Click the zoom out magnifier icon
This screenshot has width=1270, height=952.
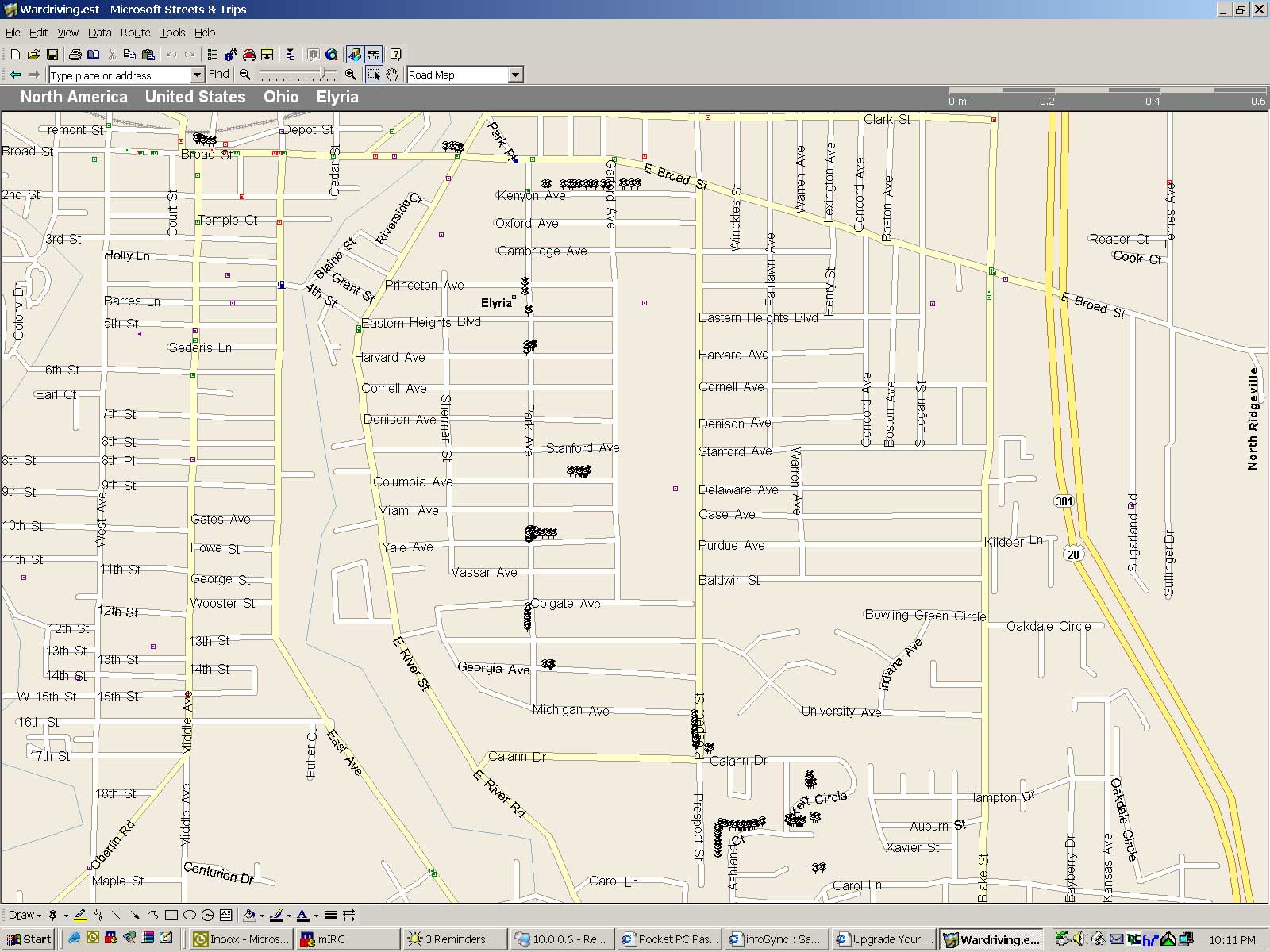click(245, 75)
